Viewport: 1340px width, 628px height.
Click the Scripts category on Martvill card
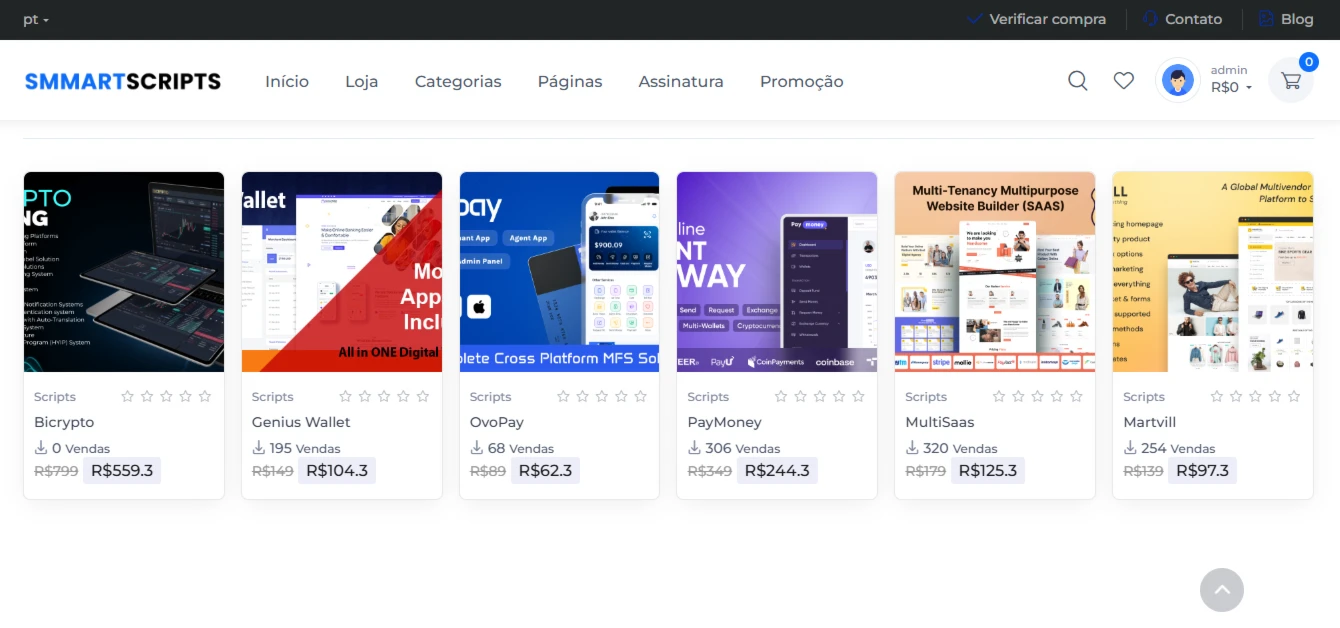click(x=1144, y=397)
